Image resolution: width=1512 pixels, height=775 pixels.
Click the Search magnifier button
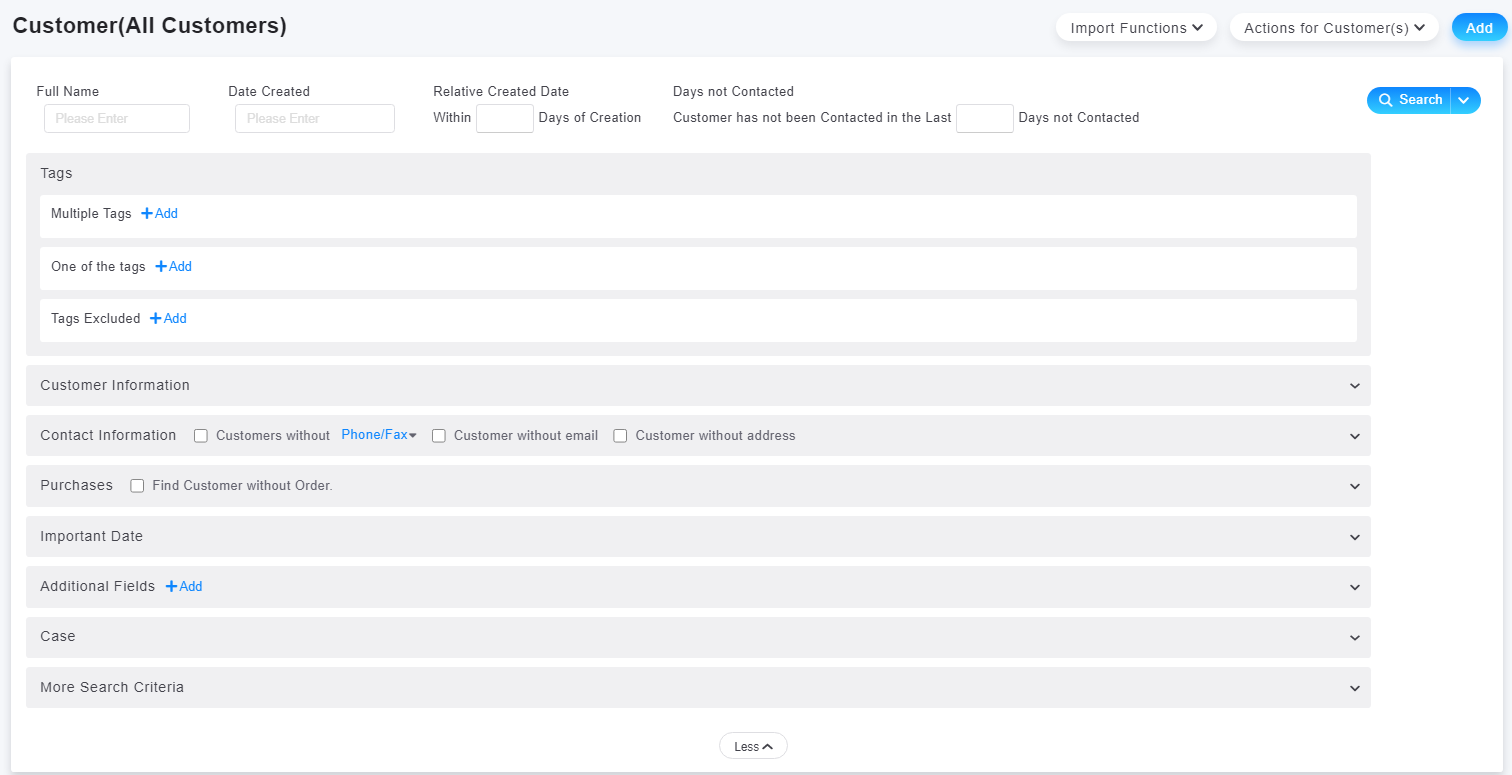point(1410,100)
